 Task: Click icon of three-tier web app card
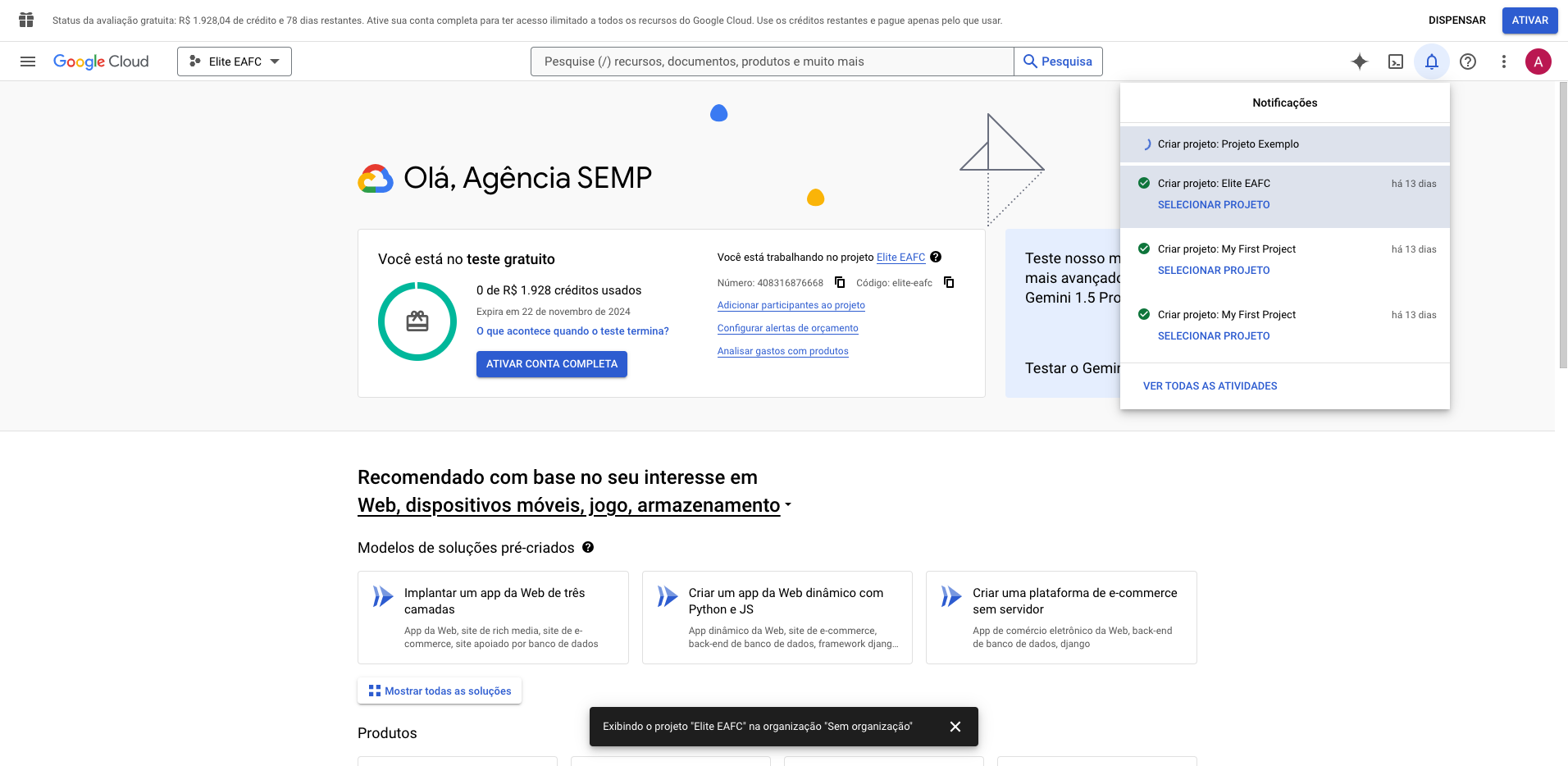tap(383, 596)
